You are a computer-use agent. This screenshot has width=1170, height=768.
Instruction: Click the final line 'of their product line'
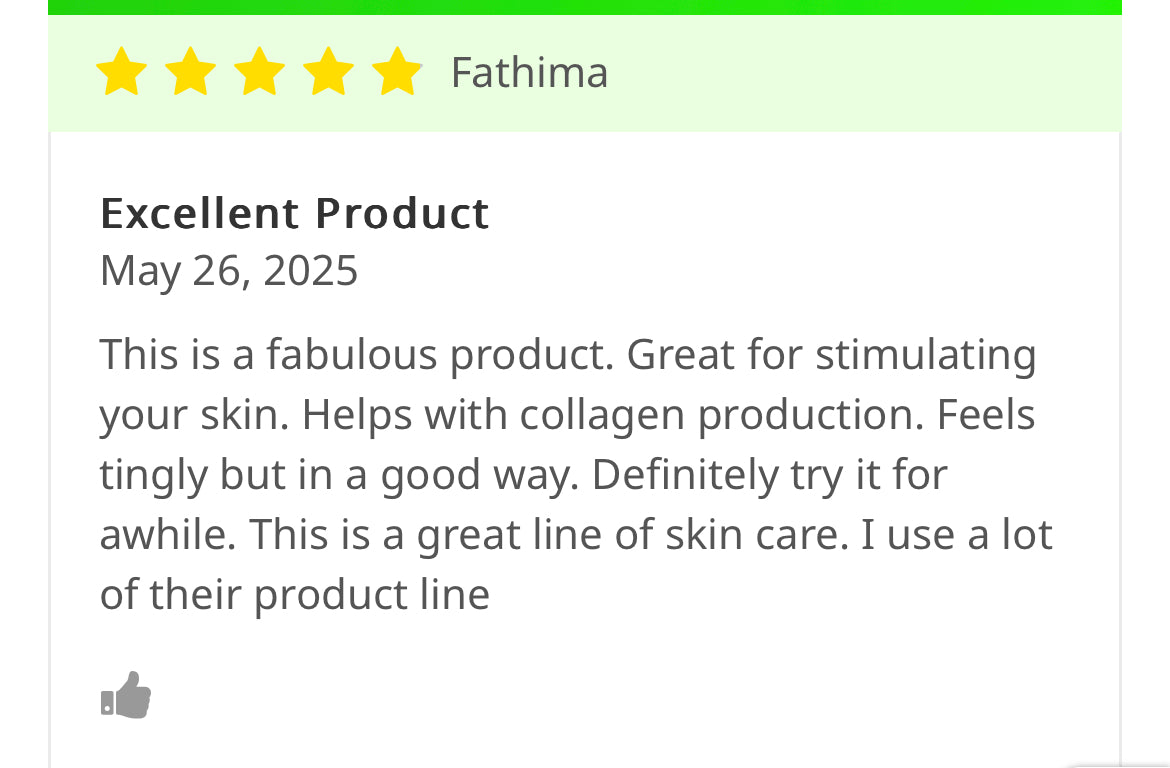(x=294, y=595)
